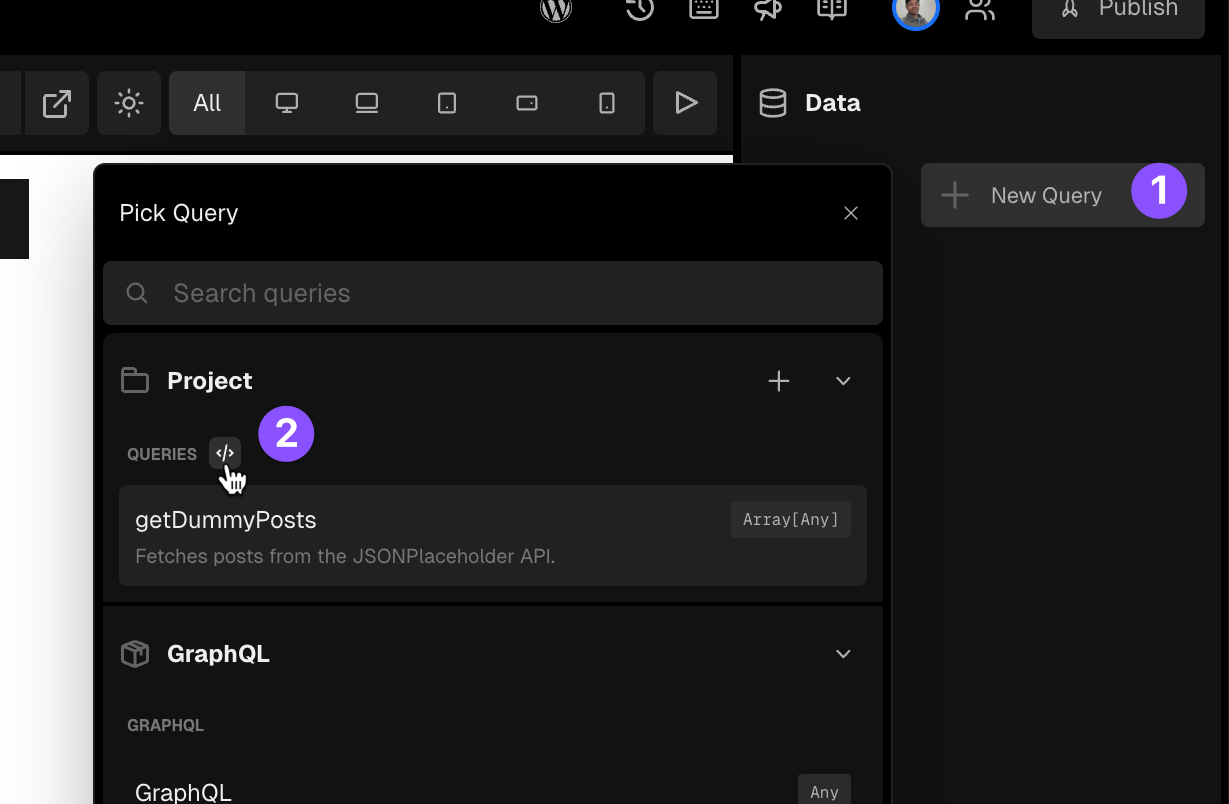
Task: Click the Data panel database icon
Action: (773, 103)
